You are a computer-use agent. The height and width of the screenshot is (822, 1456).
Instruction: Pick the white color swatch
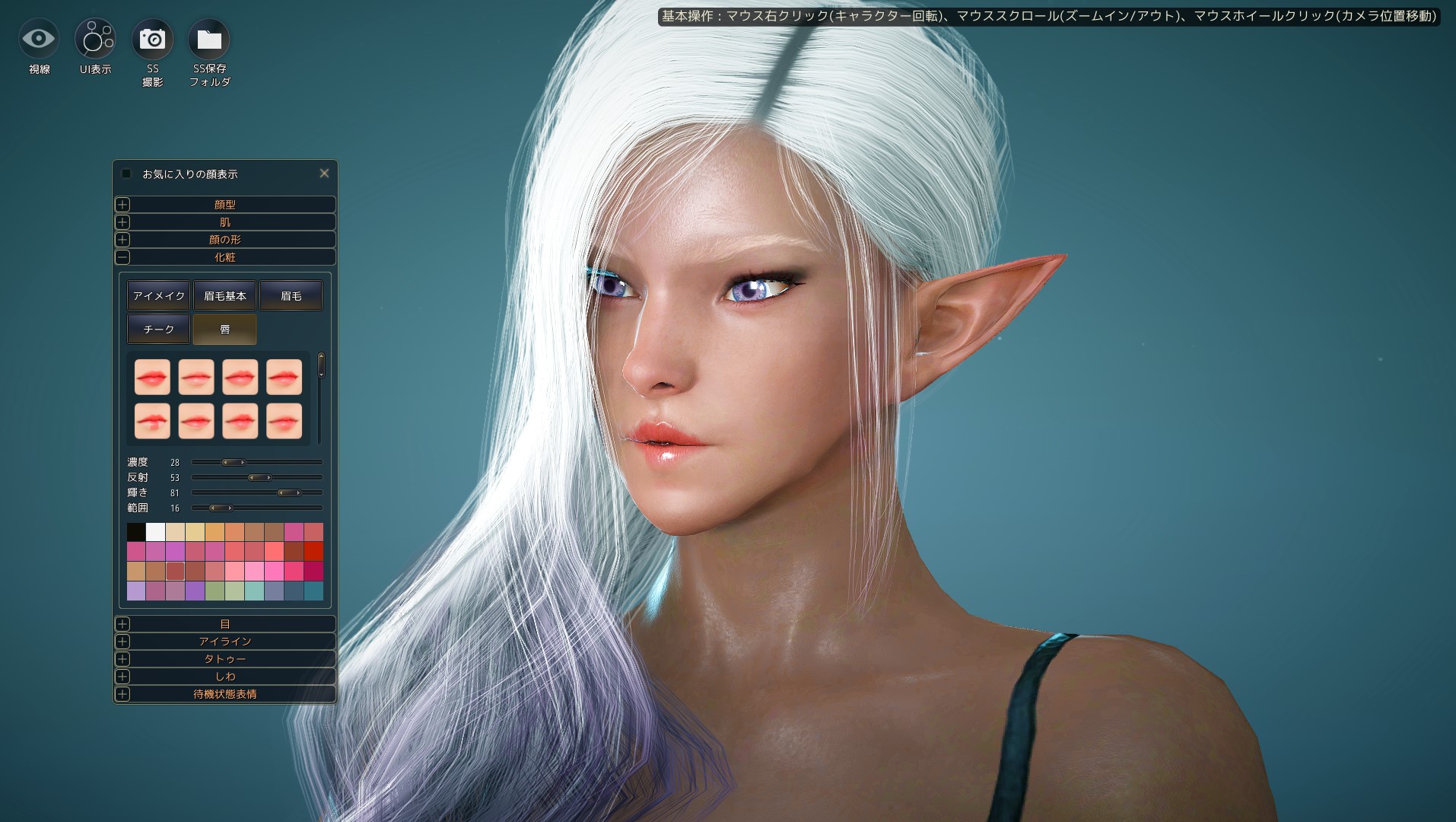[156, 531]
